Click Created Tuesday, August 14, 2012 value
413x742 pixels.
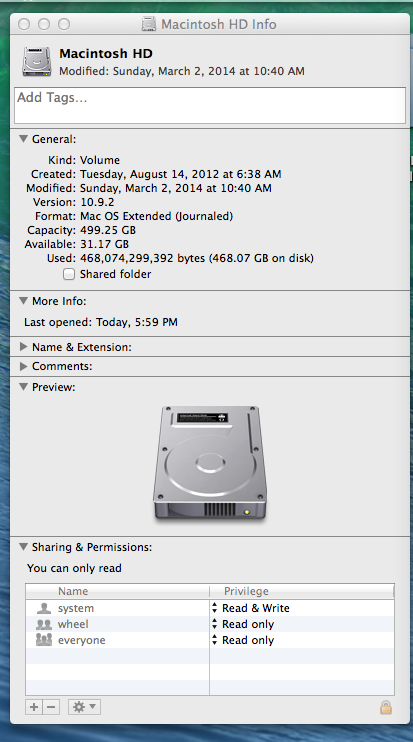tap(181, 174)
